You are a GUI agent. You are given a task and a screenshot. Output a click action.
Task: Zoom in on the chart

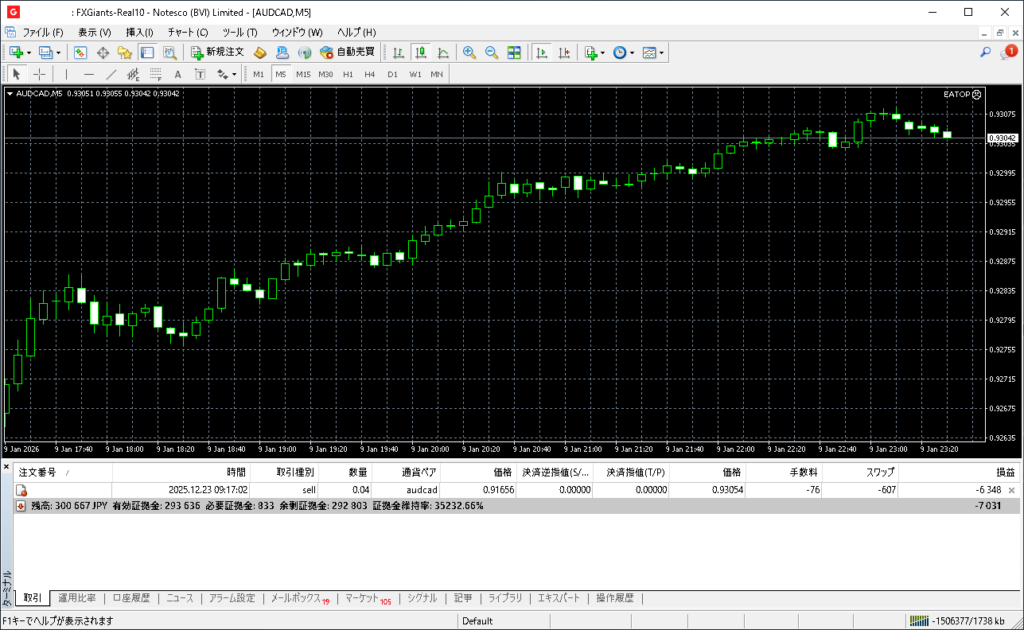pyautogui.click(x=468, y=52)
